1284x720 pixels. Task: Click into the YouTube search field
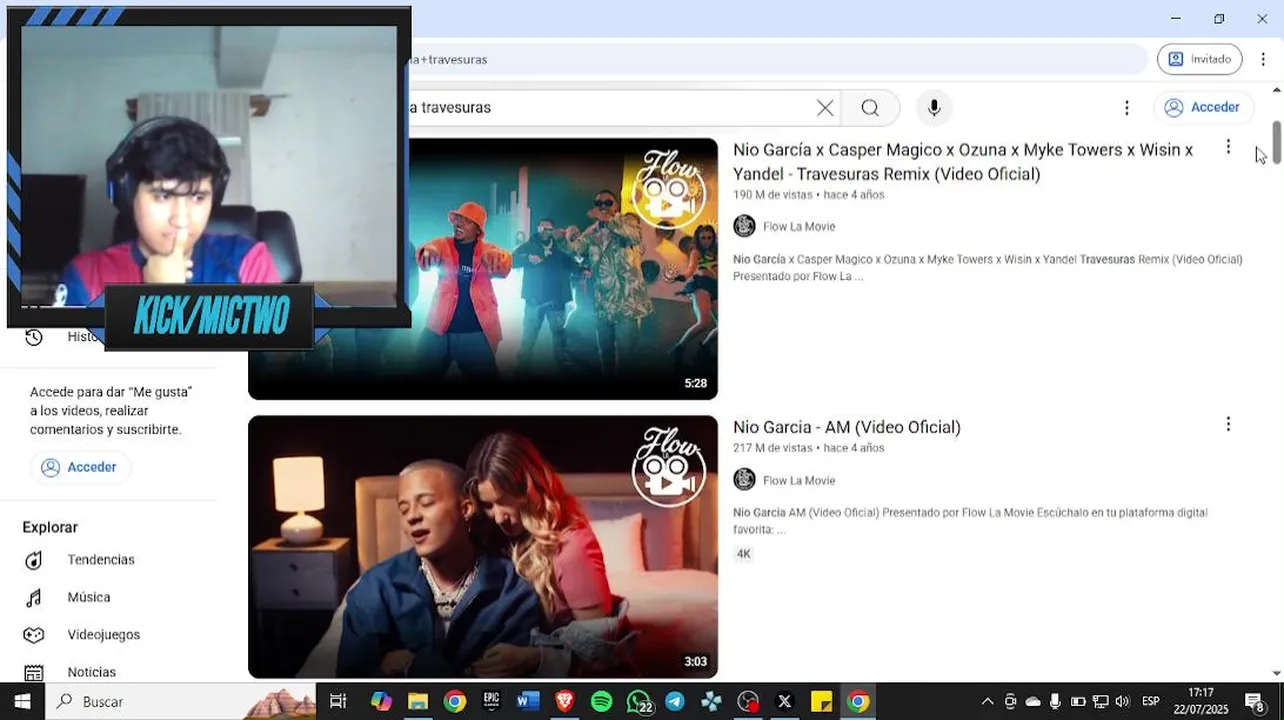click(610, 108)
